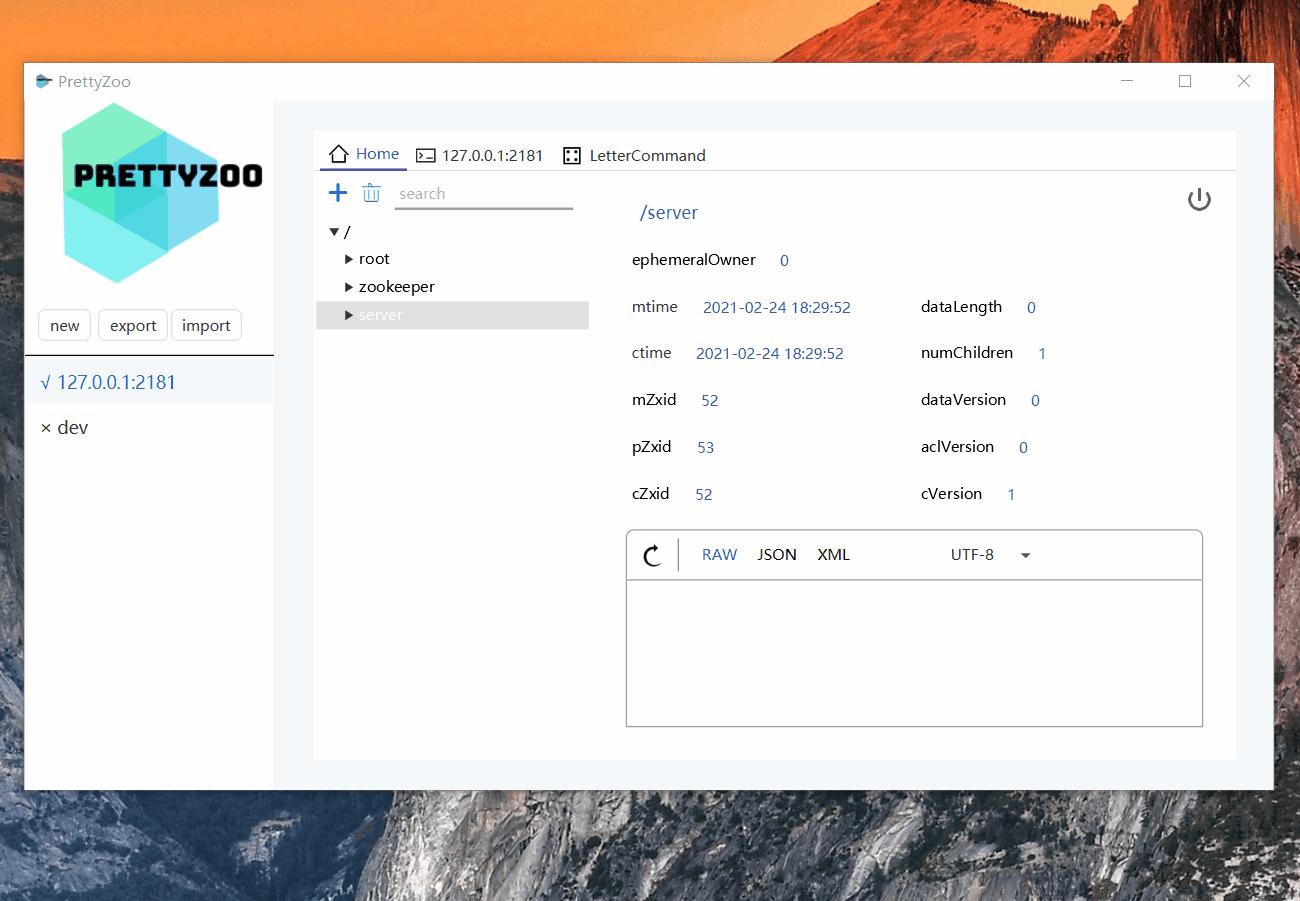Select RAW data format
1300x901 pixels.
(x=719, y=554)
